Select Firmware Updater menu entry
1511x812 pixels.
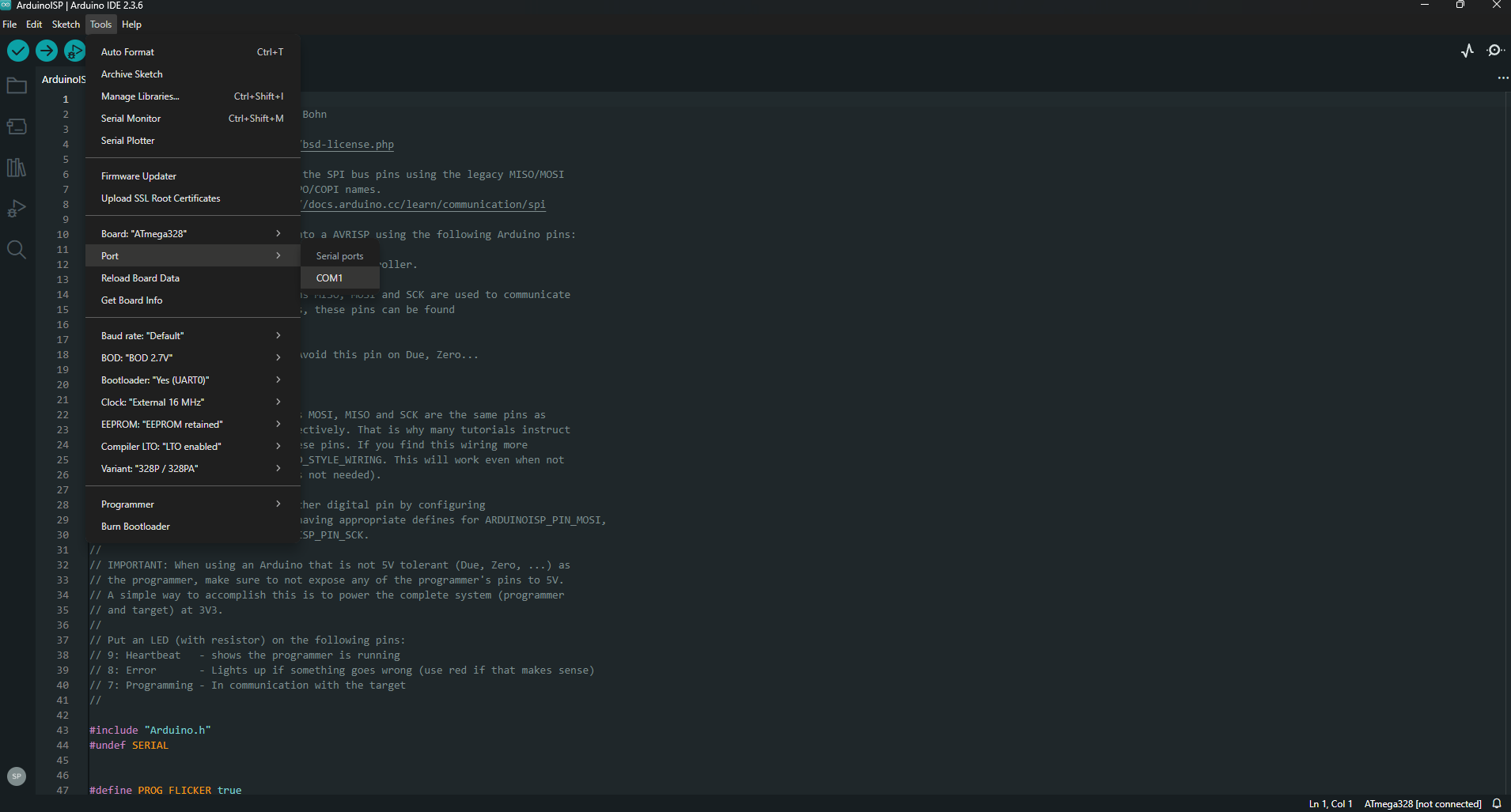(192, 176)
